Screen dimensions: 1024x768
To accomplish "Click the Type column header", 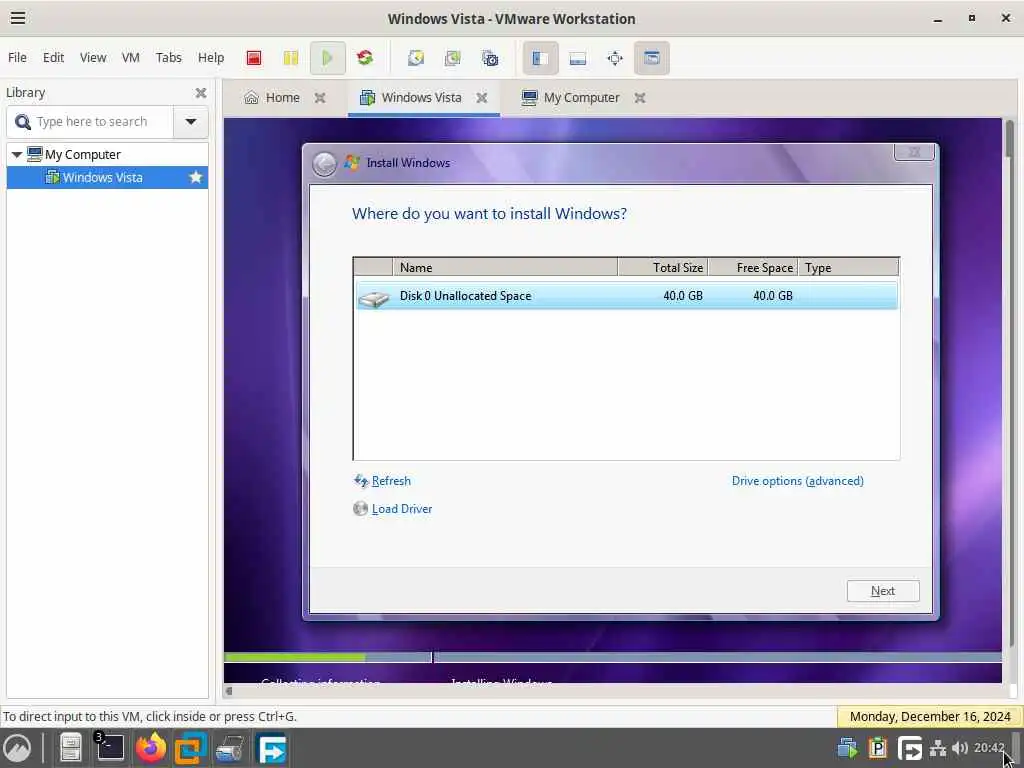I will coord(848,268).
